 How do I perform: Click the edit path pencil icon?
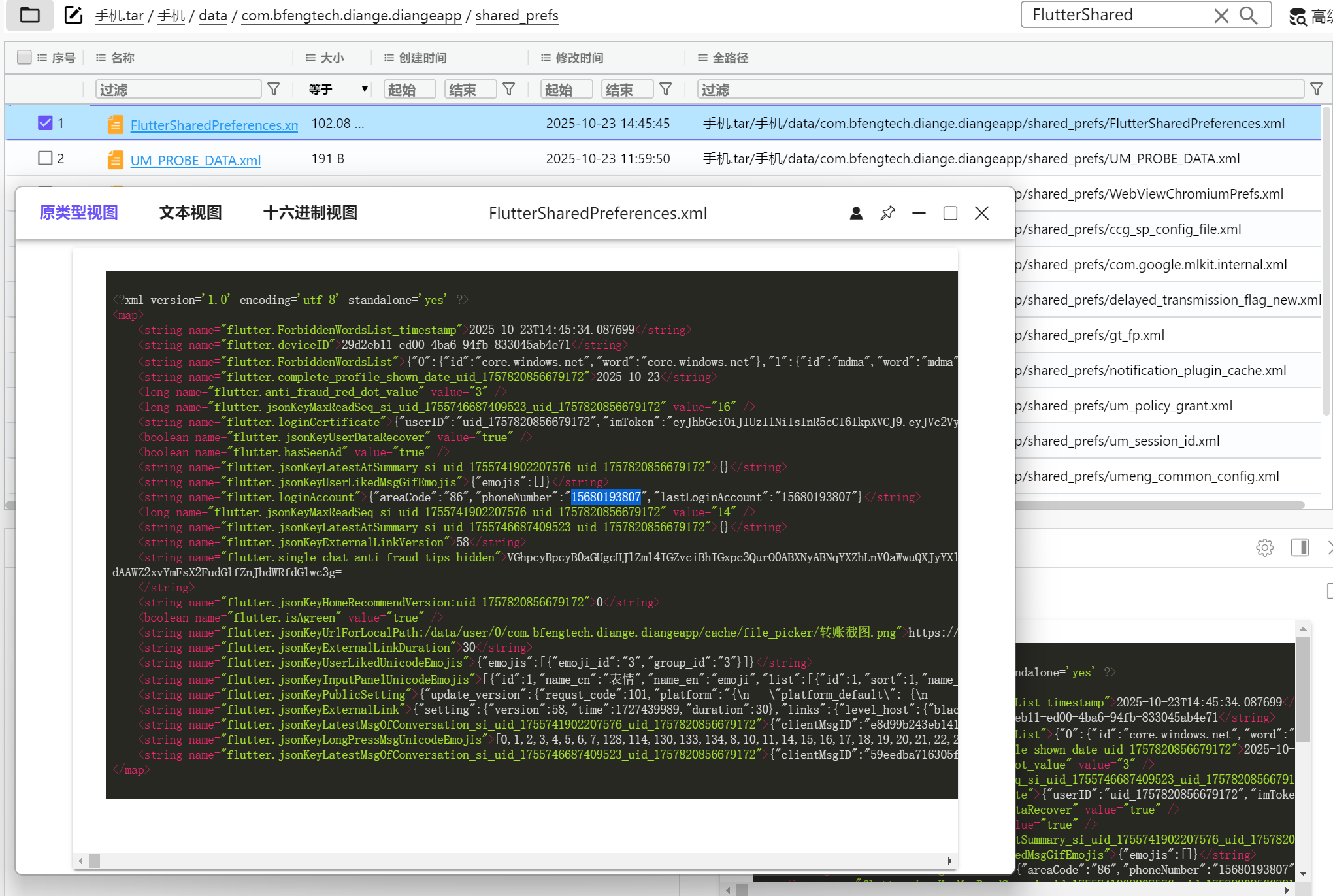pos(74,14)
